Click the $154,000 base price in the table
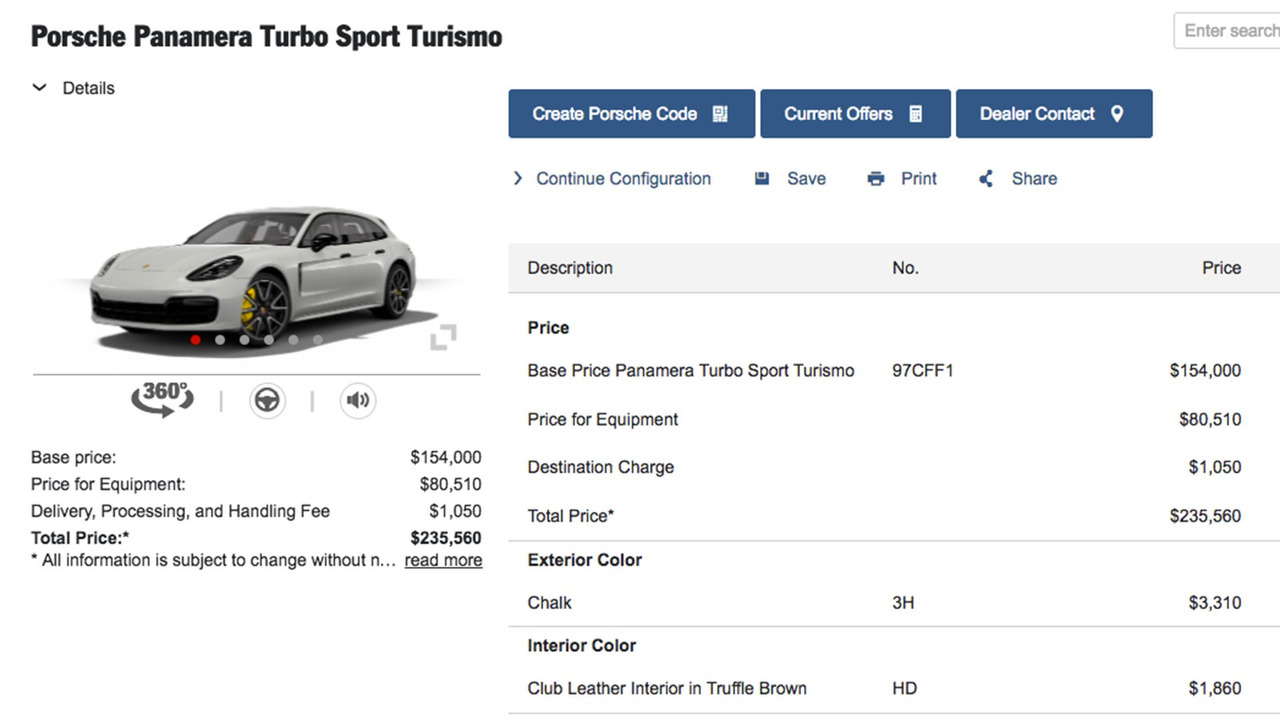This screenshot has height=720, width=1280. [1205, 371]
